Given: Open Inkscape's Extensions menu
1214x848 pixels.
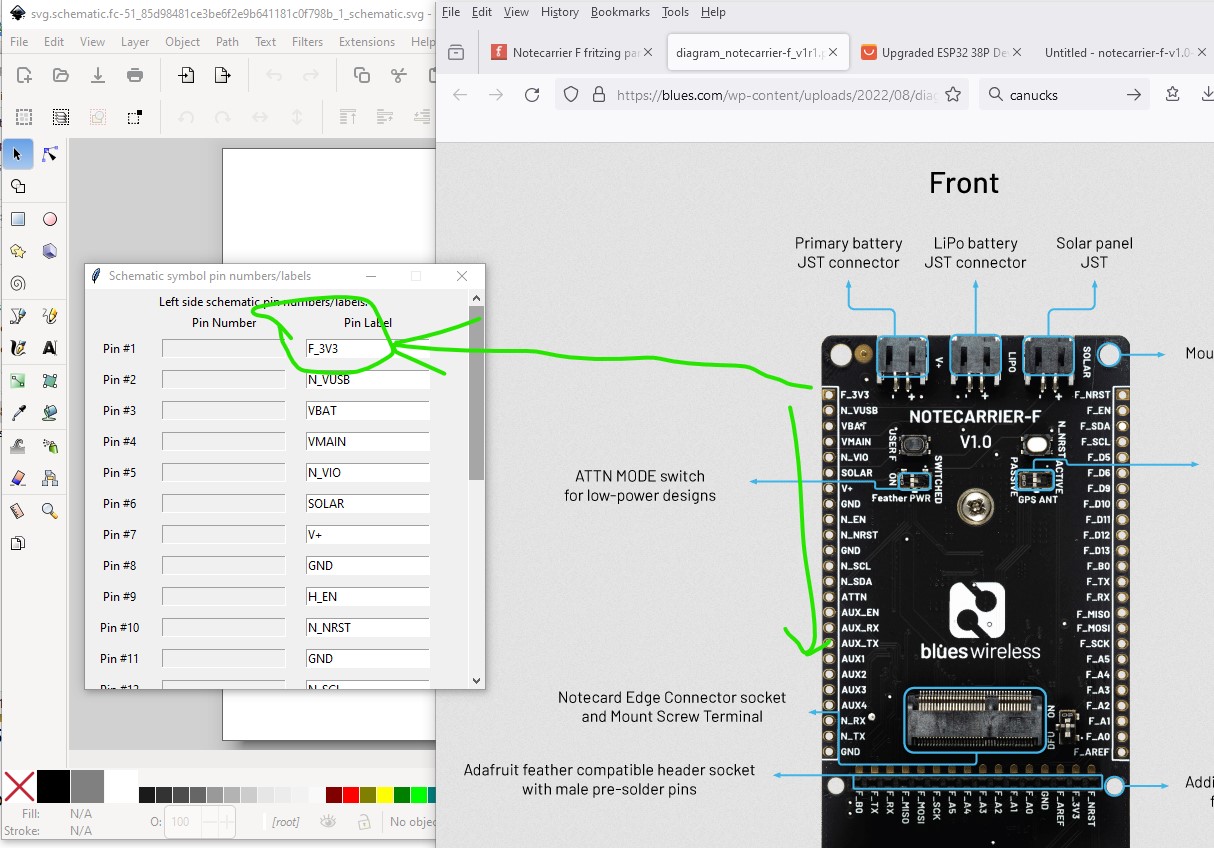Looking at the screenshot, I should (367, 42).
